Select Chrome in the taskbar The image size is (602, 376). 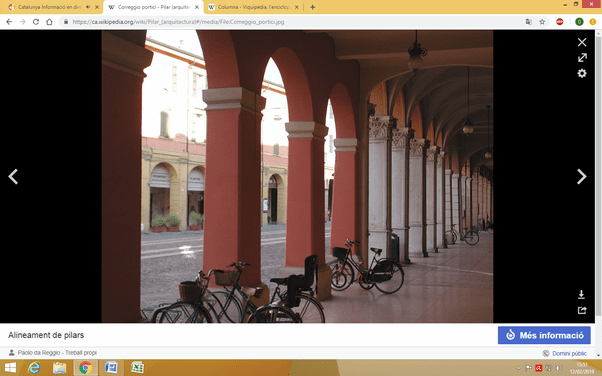[x=85, y=368]
